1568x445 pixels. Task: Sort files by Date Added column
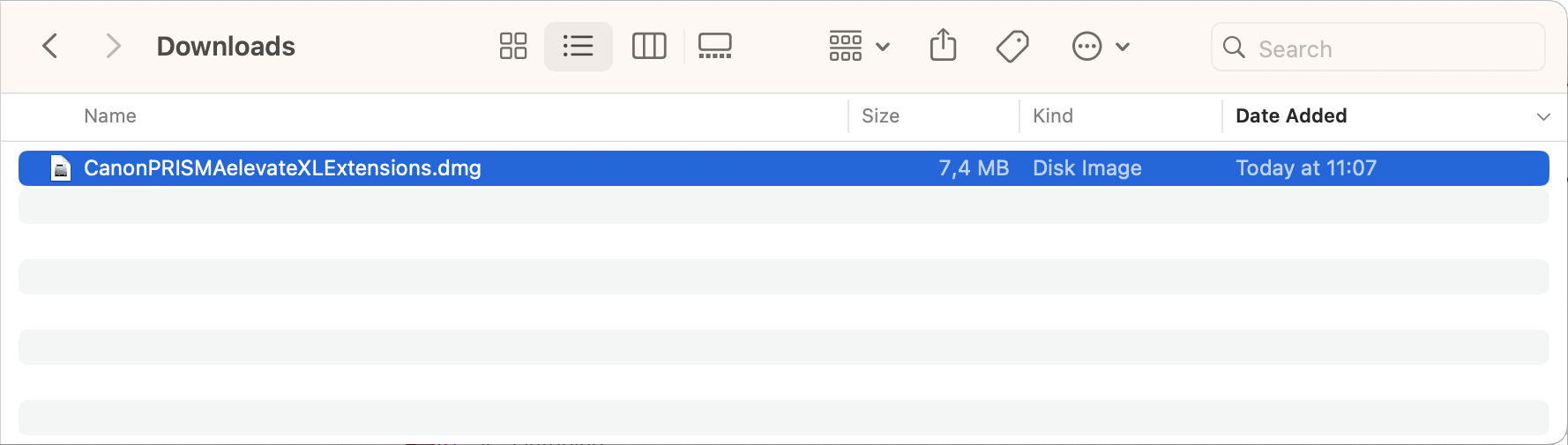[1291, 116]
